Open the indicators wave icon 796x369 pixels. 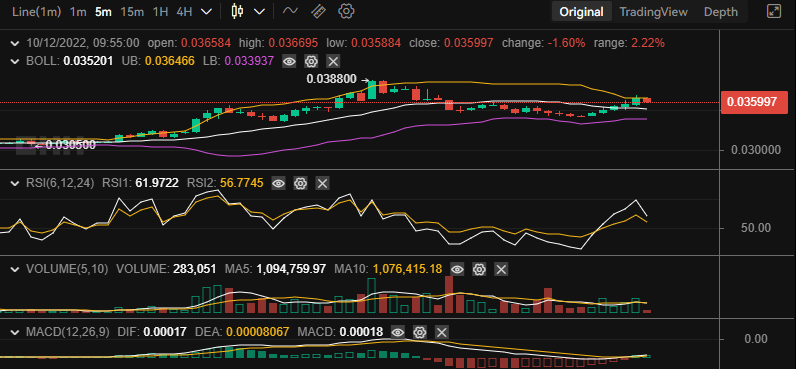pos(290,11)
